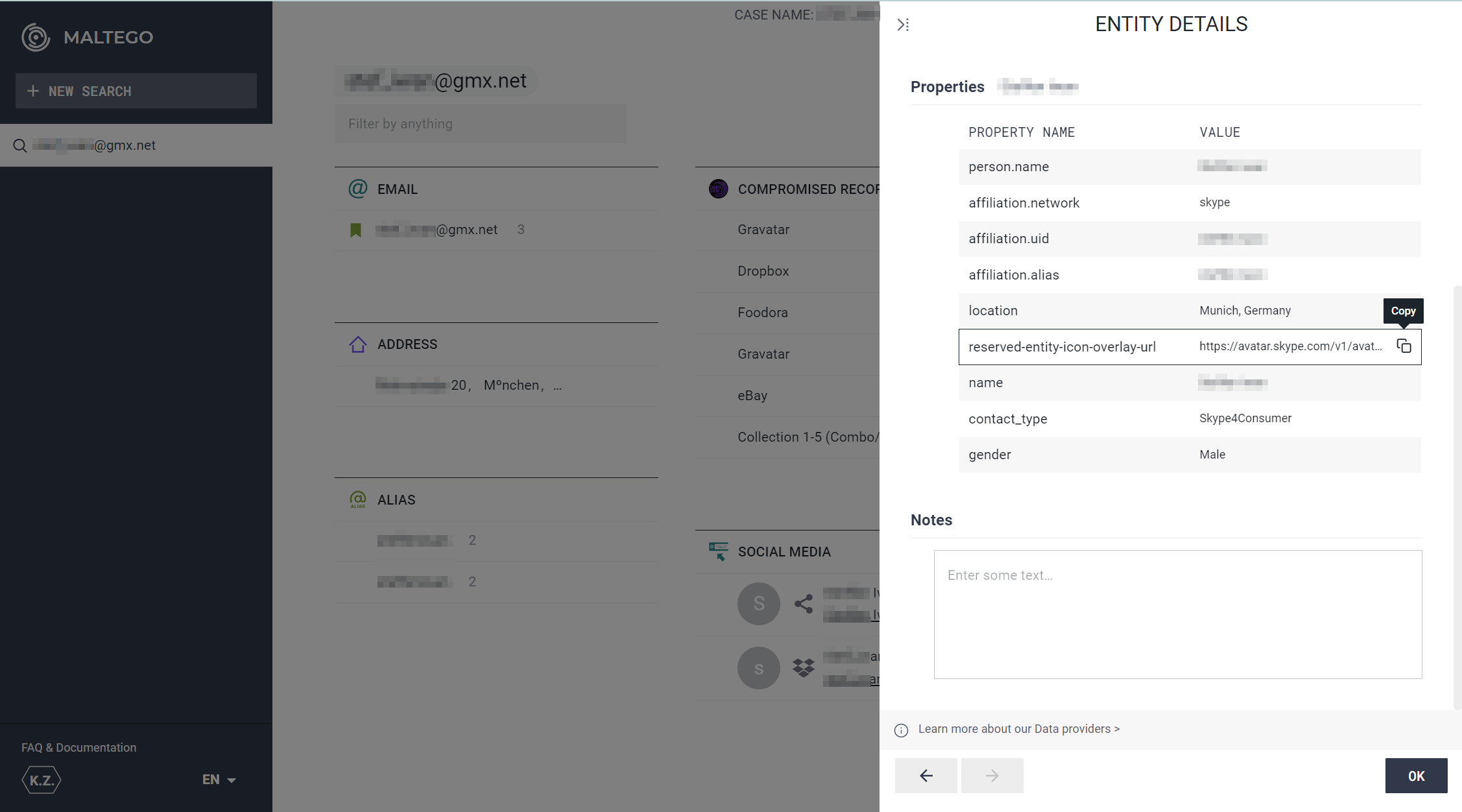The height and width of the screenshot is (812, 1462).
Task: Click the share icon in Social Media
Action: [x=804, y=604]
